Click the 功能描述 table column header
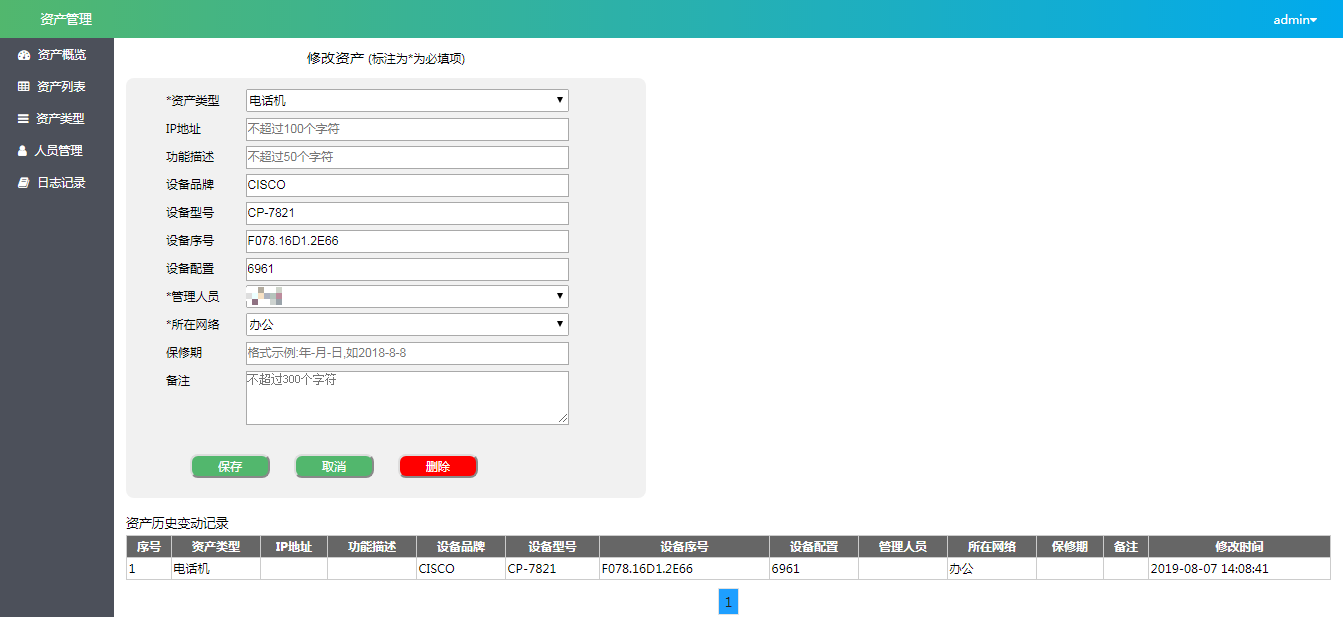Viewport: 1343px width, 617px height. click(372, 547)
